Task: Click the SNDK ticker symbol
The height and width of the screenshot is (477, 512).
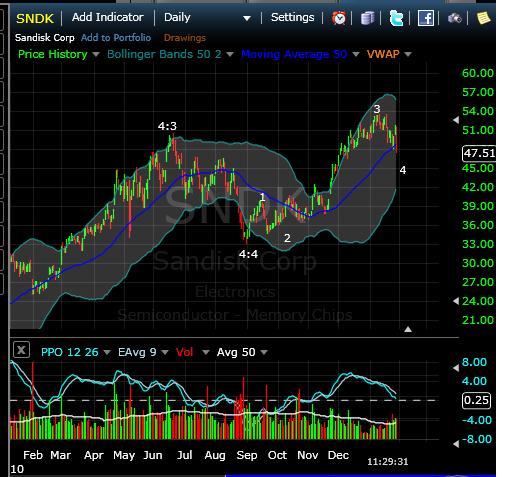Action: [35, 18]
